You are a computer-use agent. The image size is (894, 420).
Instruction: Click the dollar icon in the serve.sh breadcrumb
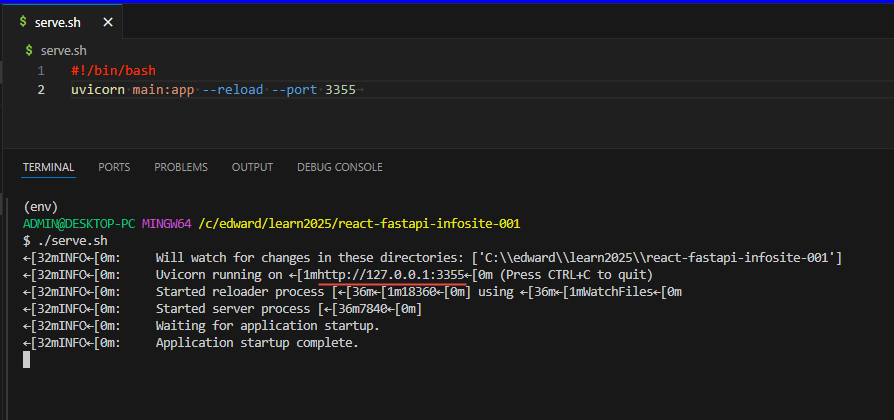point(28,50)
